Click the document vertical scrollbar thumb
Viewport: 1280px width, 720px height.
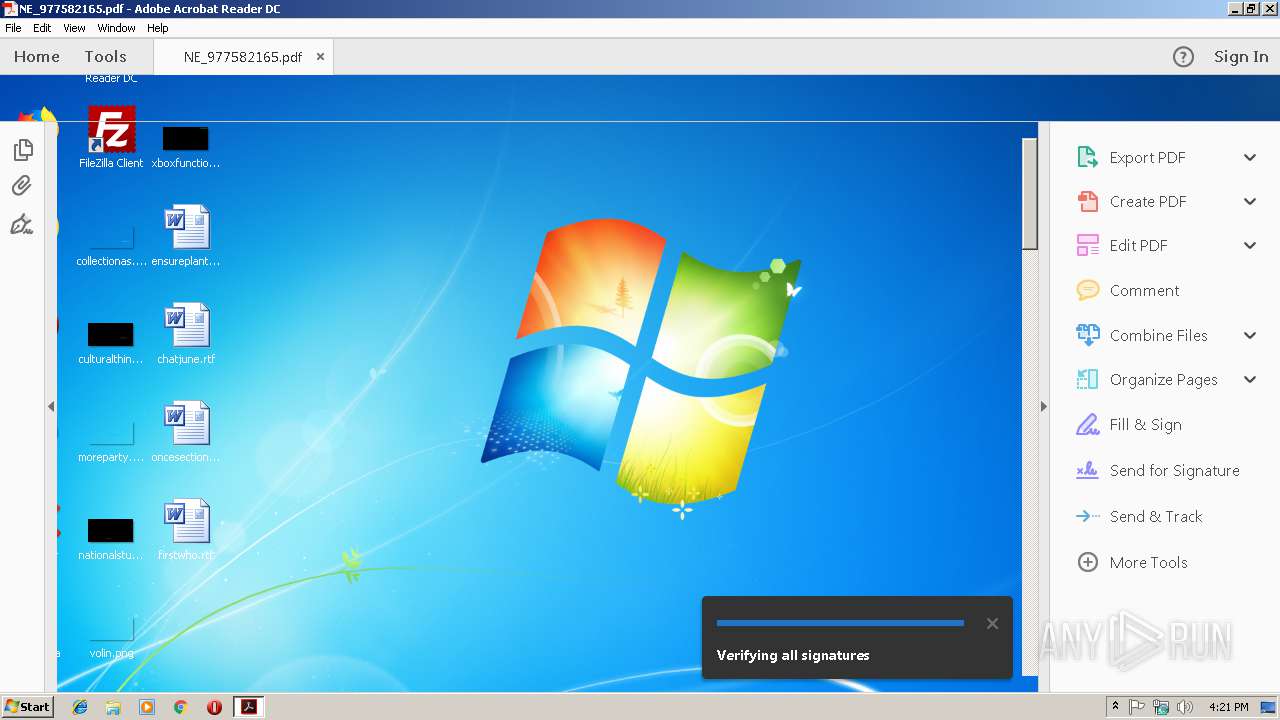(1030, 193)
